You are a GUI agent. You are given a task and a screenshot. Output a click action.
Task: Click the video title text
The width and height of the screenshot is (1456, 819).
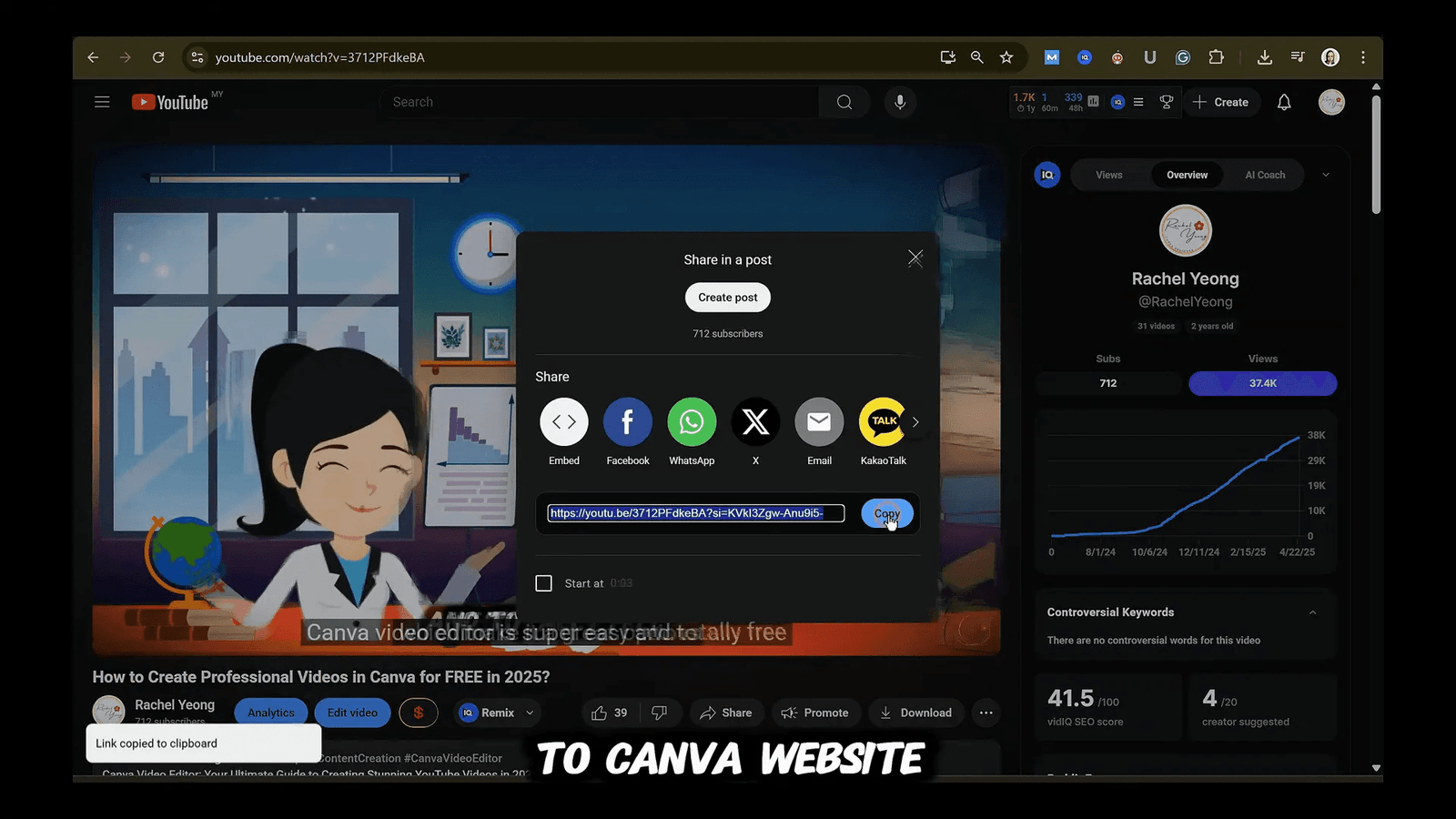321,677
